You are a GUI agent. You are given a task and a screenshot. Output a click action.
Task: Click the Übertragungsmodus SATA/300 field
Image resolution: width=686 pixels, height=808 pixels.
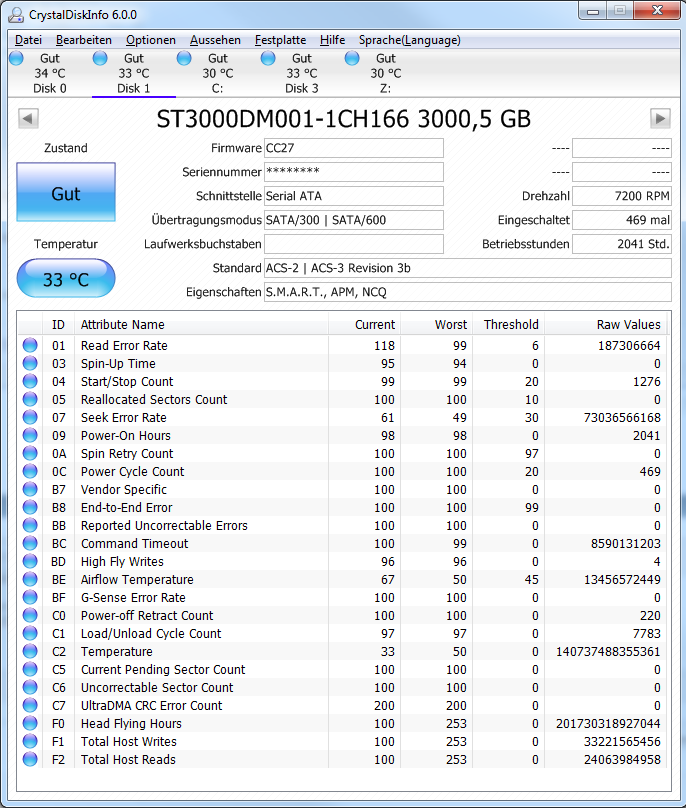[x=354, y=220]
